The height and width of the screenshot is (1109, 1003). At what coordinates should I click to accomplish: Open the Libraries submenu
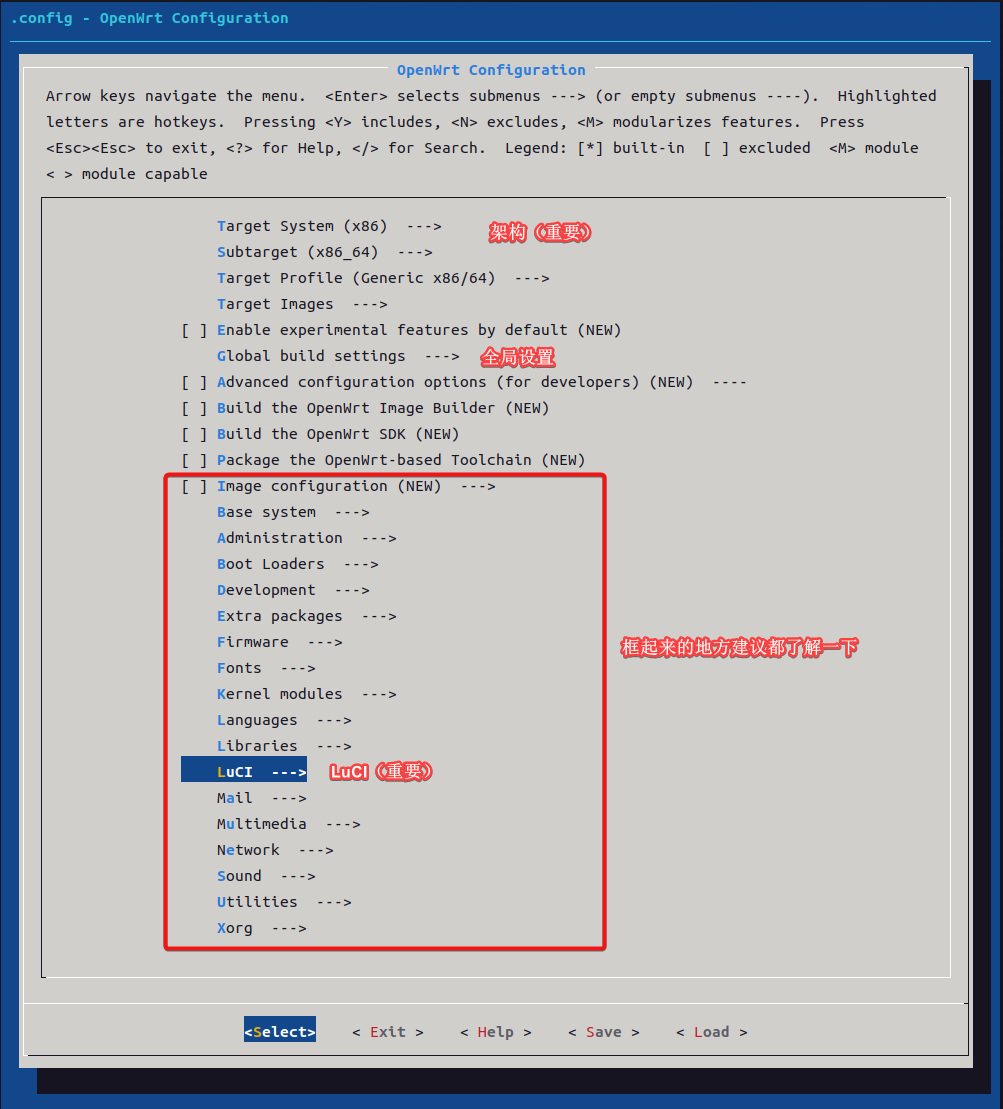pos(284,746)
